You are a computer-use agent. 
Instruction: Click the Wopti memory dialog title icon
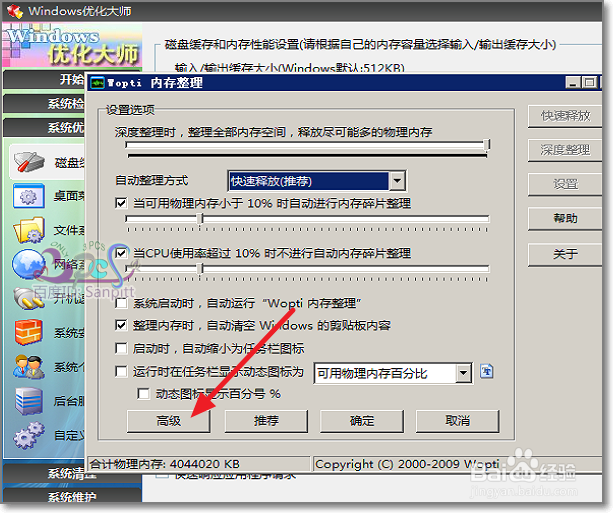tap(97, 83)
